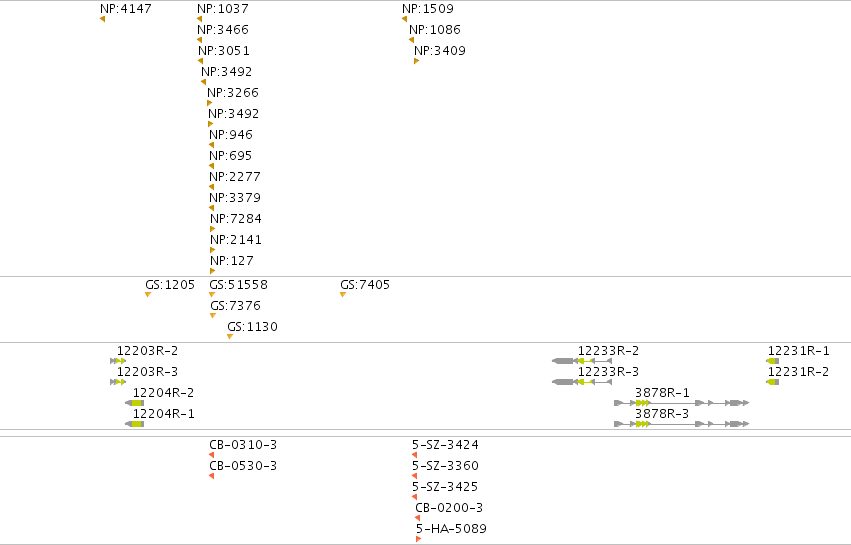Click the gene glyph under 12231R-2
This screenshot has width=851, height=545.
click(x=773, y=382)
